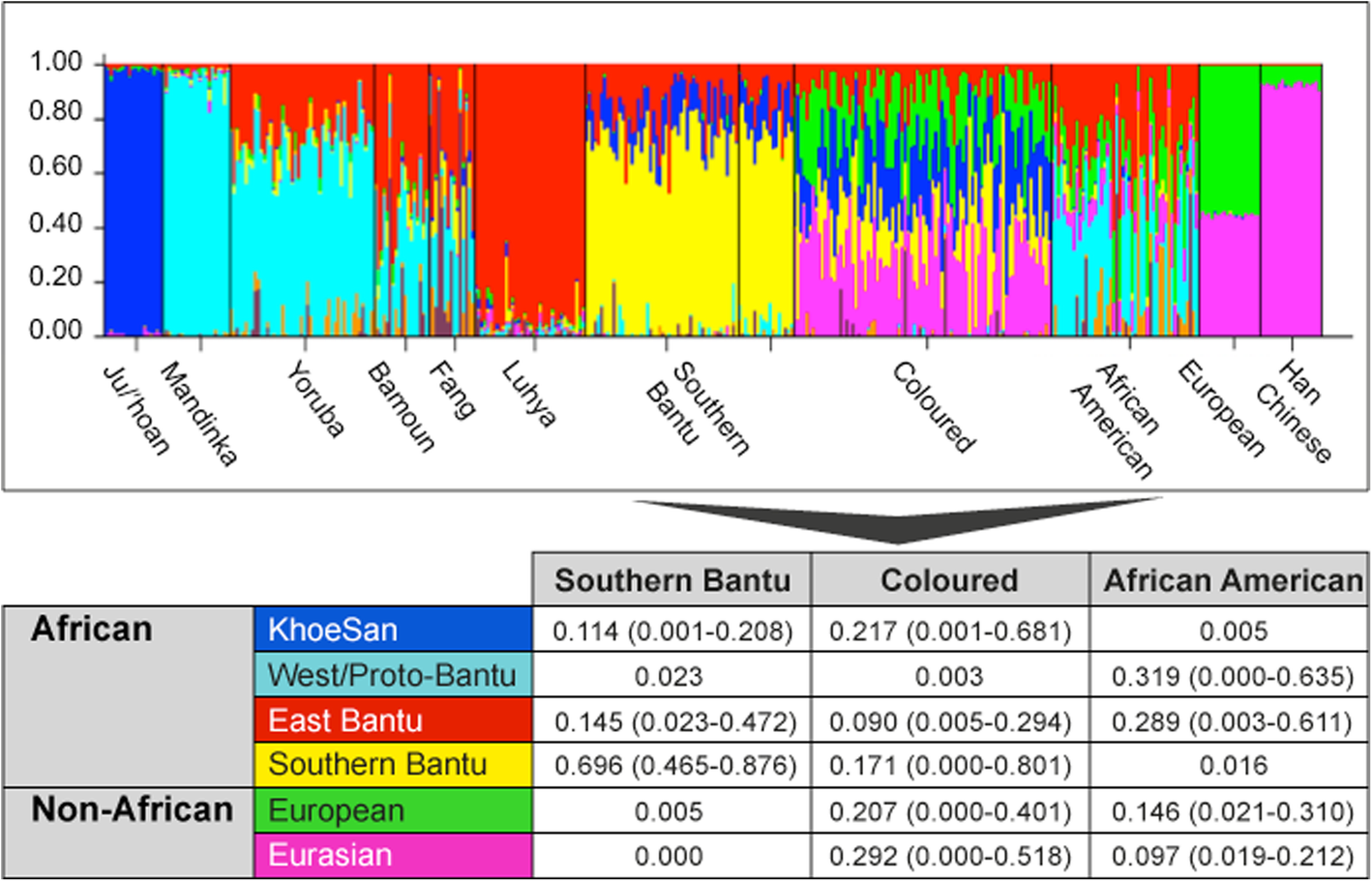Pick the red East Bantu legend cell
The image size is (1372, 881).
pyautogui.click(x=393, y=720)
